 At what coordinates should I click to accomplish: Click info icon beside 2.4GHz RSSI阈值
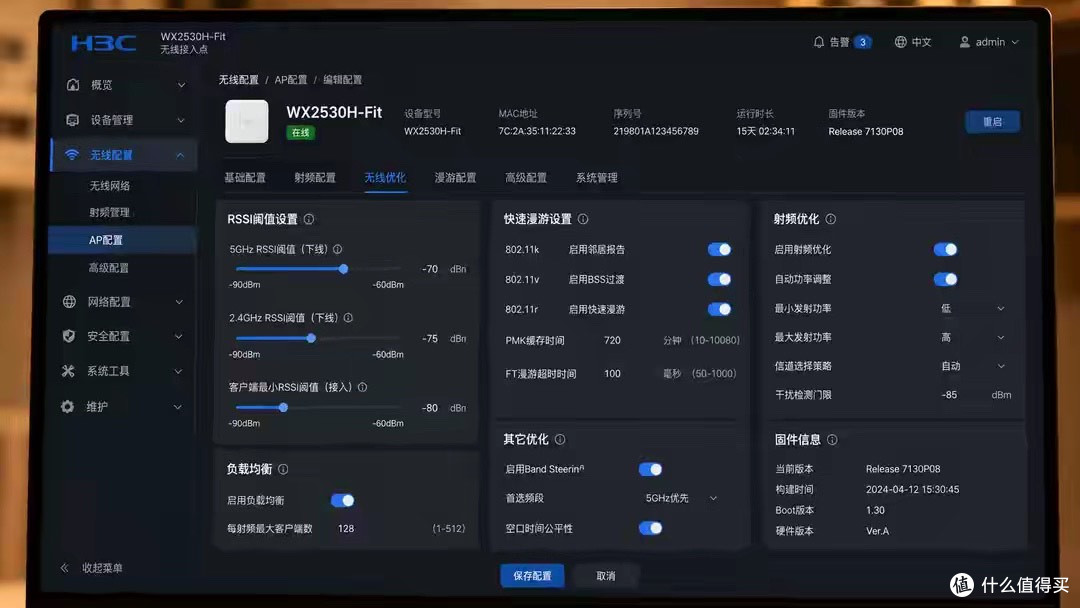click(348, 317)
